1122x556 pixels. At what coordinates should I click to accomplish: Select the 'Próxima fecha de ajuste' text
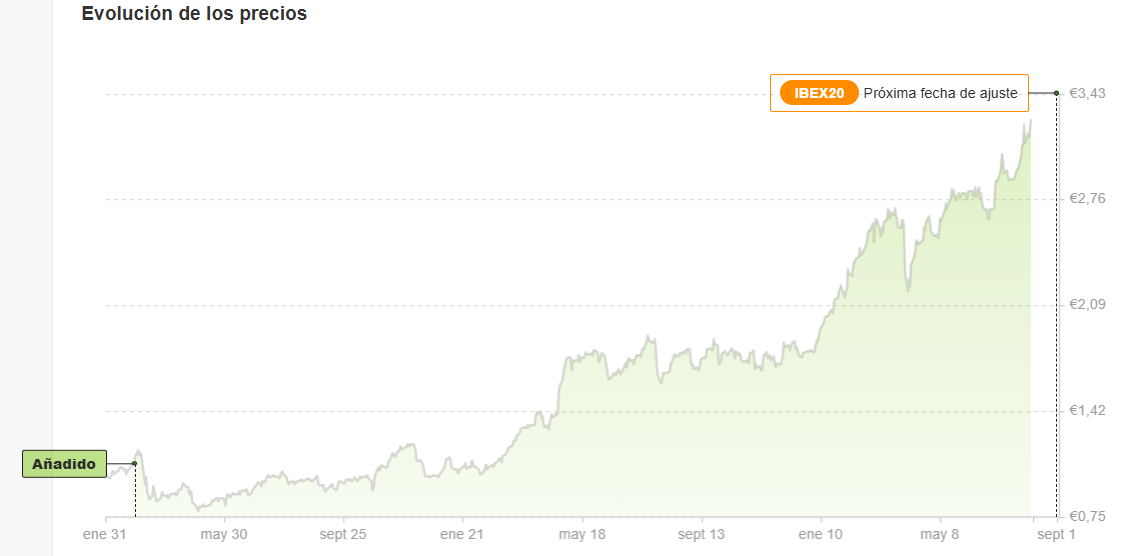pyautogui.click(x=940, y=93)
